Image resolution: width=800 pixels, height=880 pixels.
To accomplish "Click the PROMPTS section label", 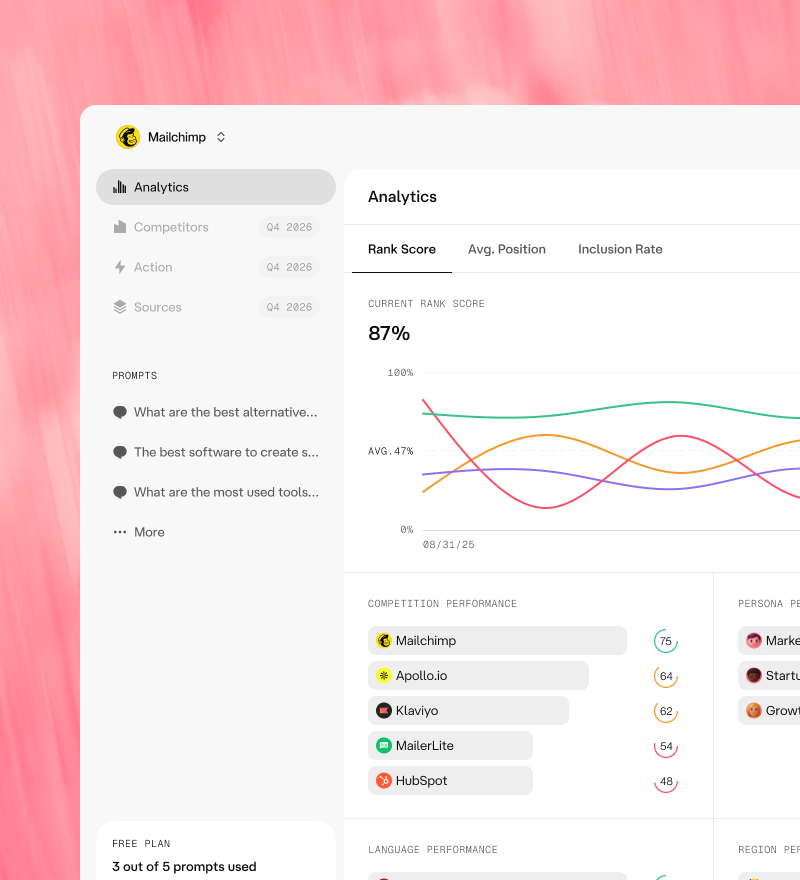I will pyautogui.click(x=135, y=375).
